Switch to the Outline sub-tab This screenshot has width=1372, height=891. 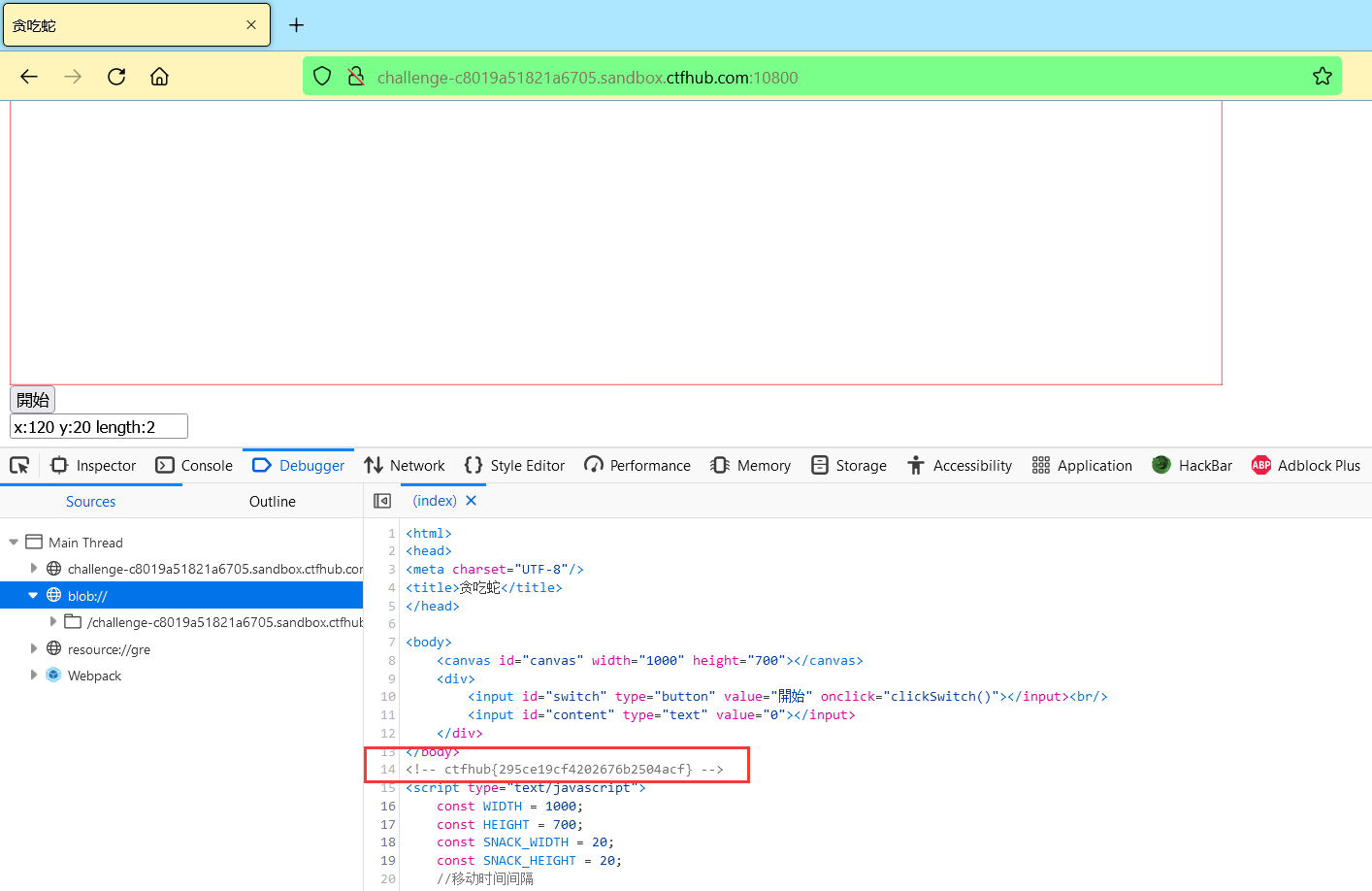tap(273, 502)
